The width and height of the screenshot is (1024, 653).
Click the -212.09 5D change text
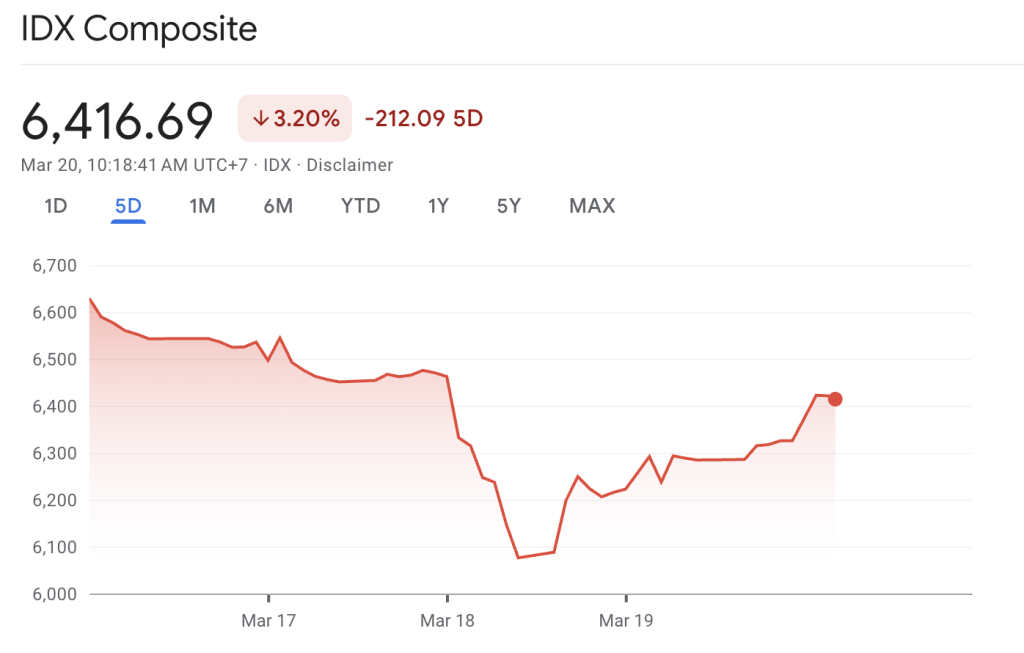pos(424,118)
